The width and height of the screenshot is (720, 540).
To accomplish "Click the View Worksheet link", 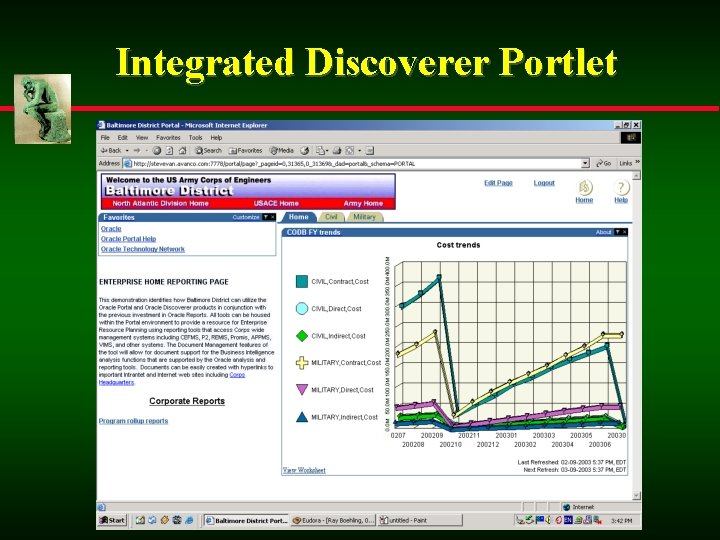I will tap(304, 470).
